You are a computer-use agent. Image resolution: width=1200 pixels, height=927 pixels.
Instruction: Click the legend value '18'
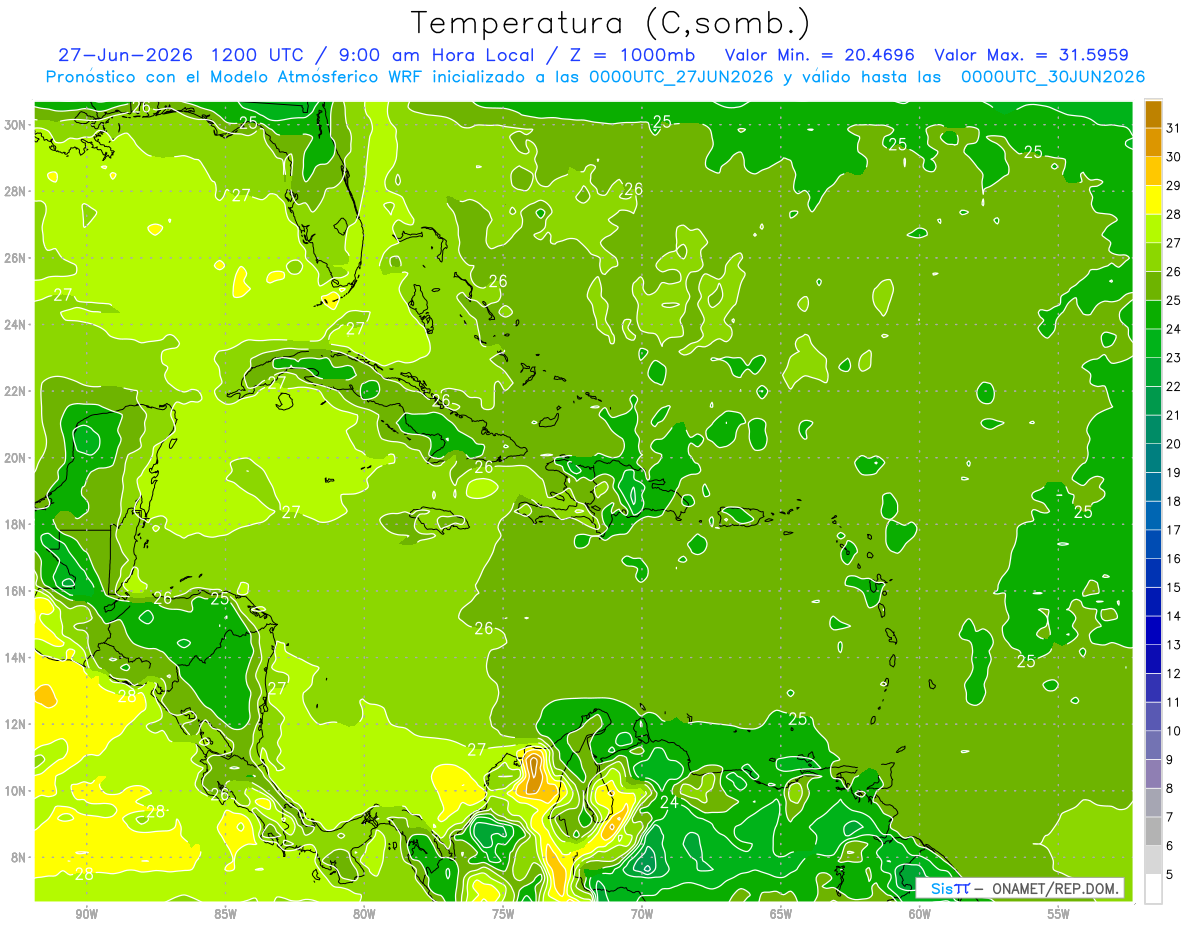[1174, 501]
